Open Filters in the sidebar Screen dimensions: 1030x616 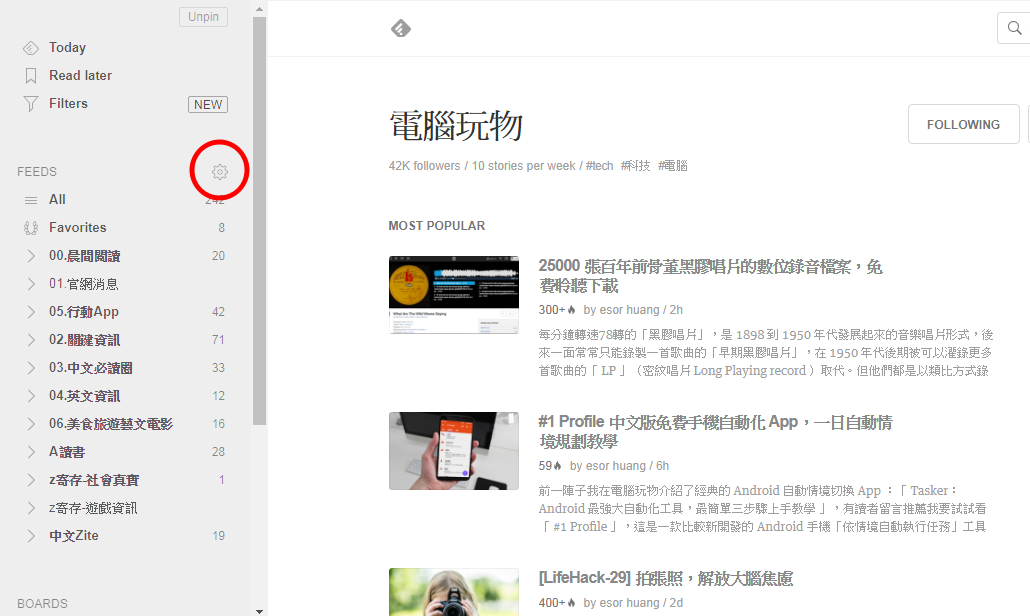(x=68, y=103)
